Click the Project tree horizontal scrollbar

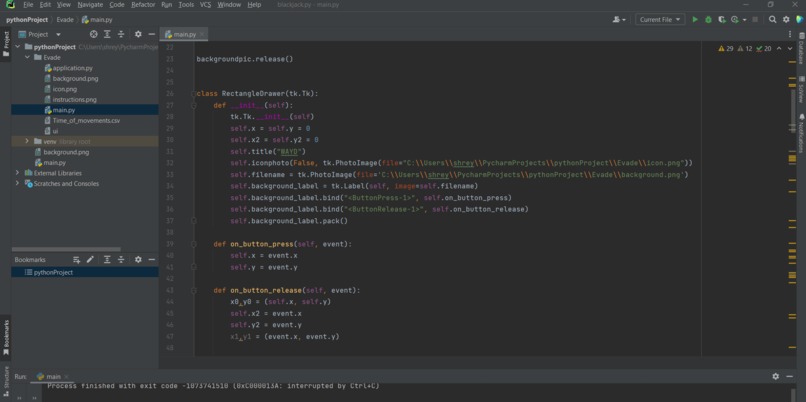[66, 249]
